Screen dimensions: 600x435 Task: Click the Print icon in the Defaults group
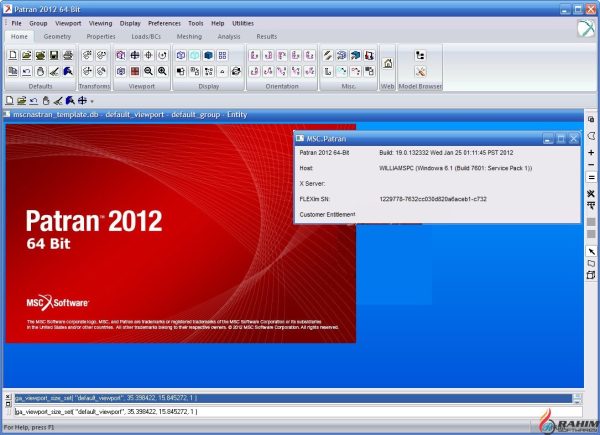point(68,55)
